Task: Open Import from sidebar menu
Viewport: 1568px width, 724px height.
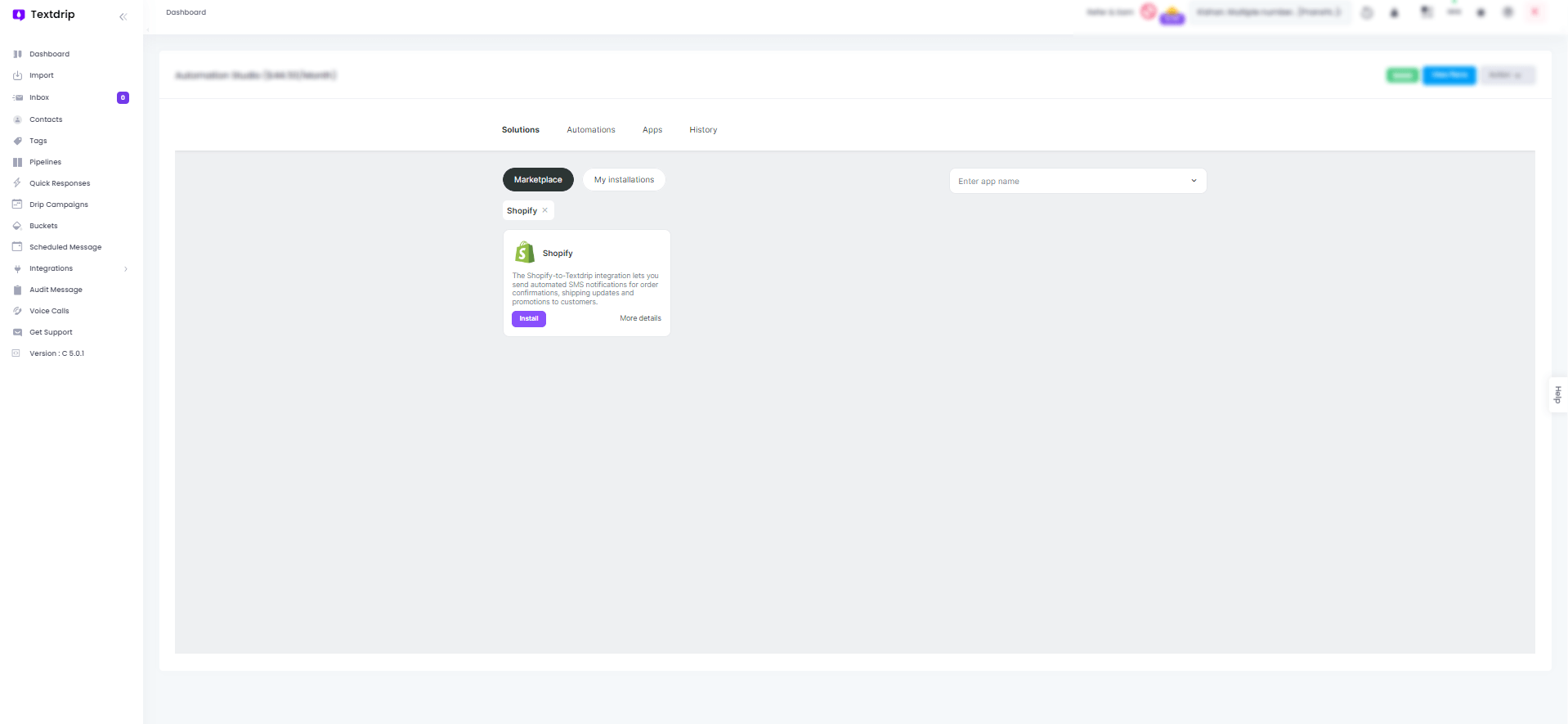Action: pos(42,75)
